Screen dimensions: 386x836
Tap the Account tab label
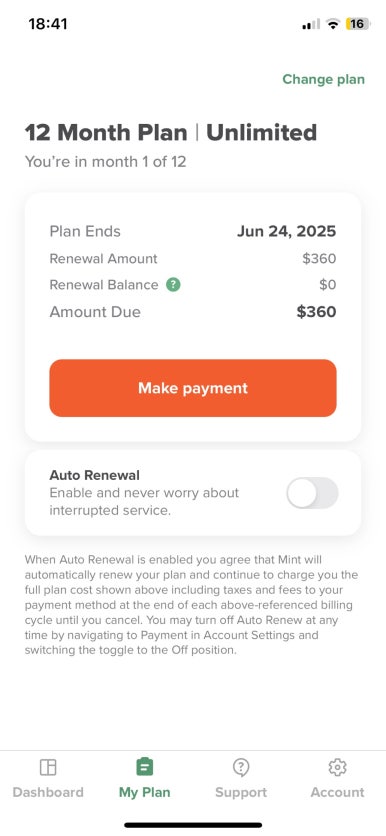337,792
